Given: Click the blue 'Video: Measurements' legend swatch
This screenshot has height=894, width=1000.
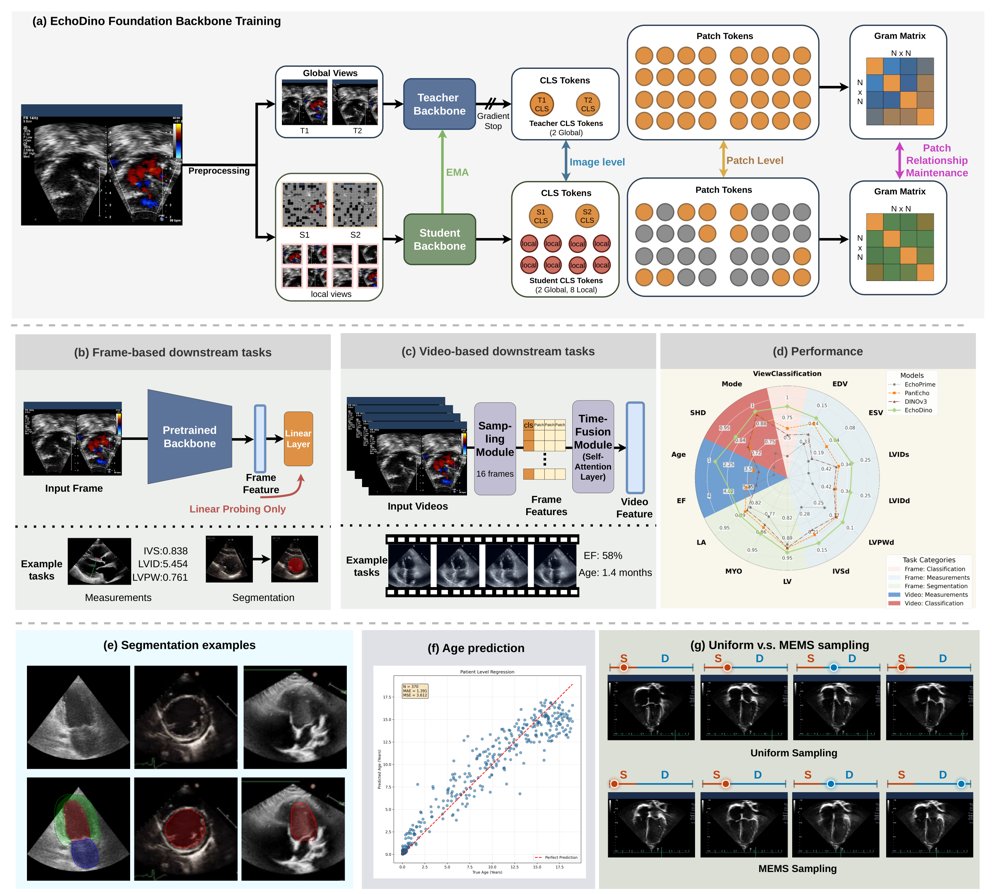Looking at the screenshot, I should (894, 595).
